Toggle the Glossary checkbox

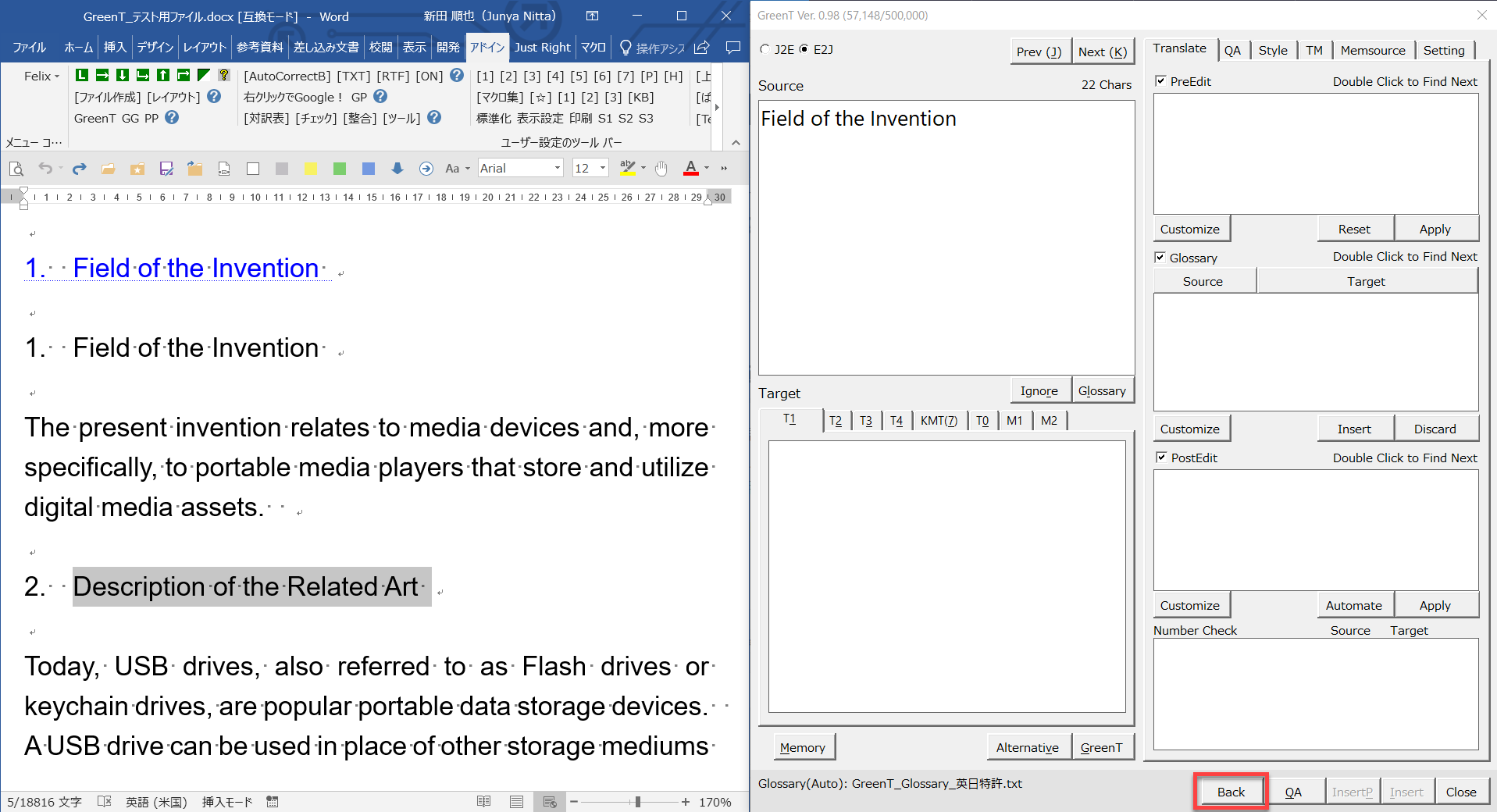1160,258
